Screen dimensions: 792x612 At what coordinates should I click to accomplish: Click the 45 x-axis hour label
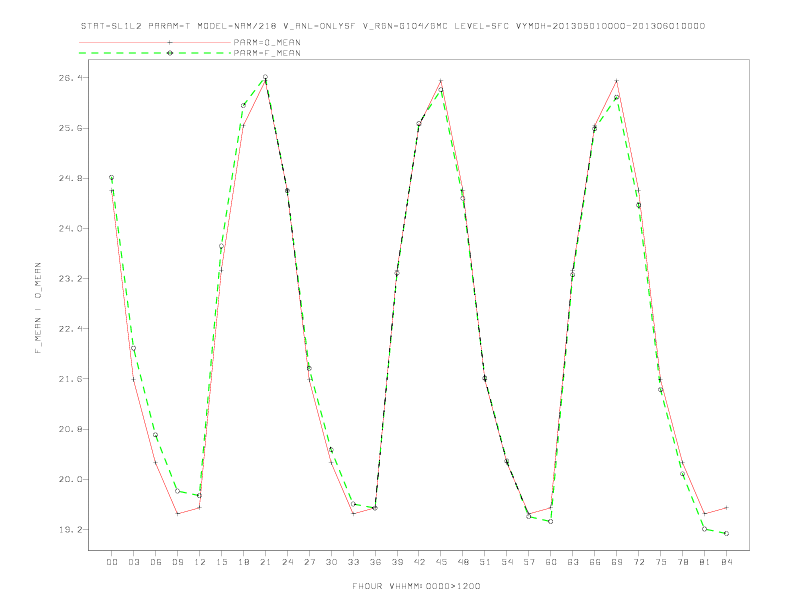[x=441, y=562]
